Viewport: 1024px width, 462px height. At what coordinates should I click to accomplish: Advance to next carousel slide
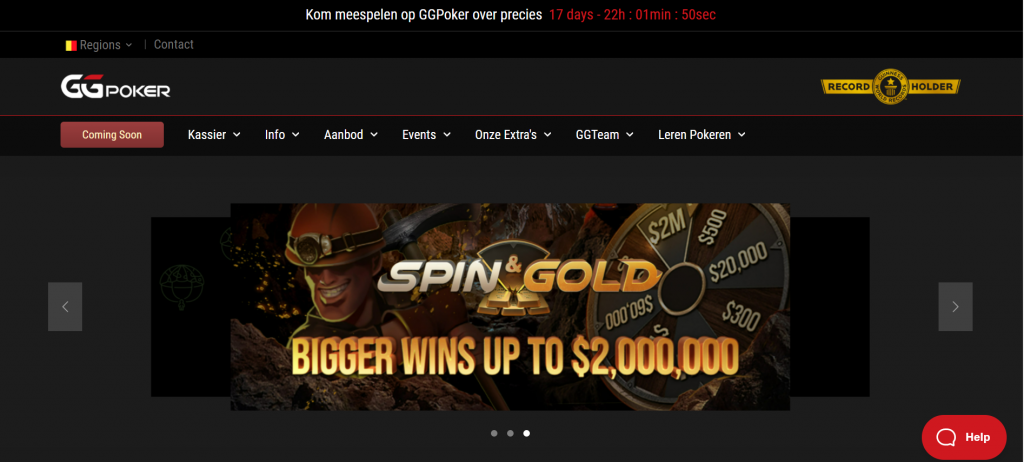pos(955,306)
